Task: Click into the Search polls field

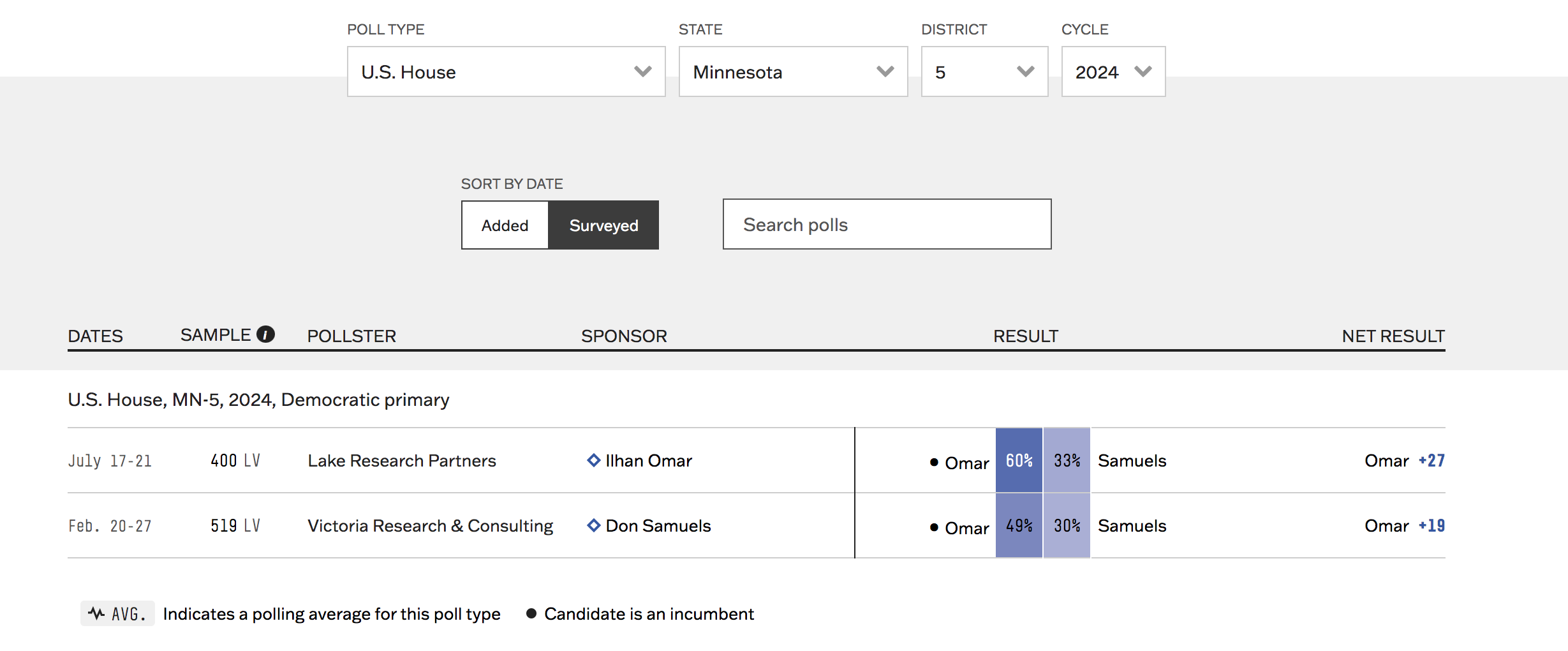Action: (x=887, y=224)
